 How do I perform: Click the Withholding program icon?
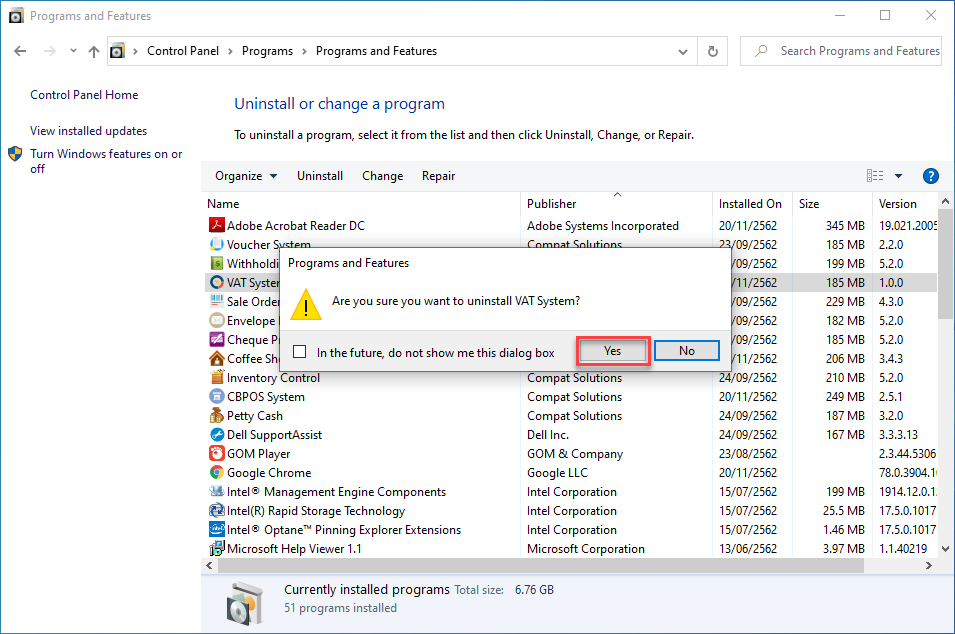point(216,263)
